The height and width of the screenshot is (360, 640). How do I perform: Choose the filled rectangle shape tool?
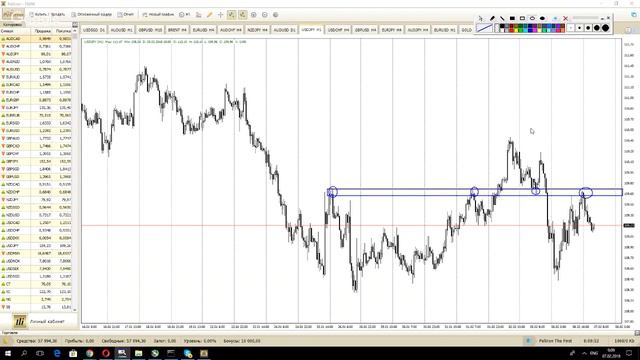512,18
